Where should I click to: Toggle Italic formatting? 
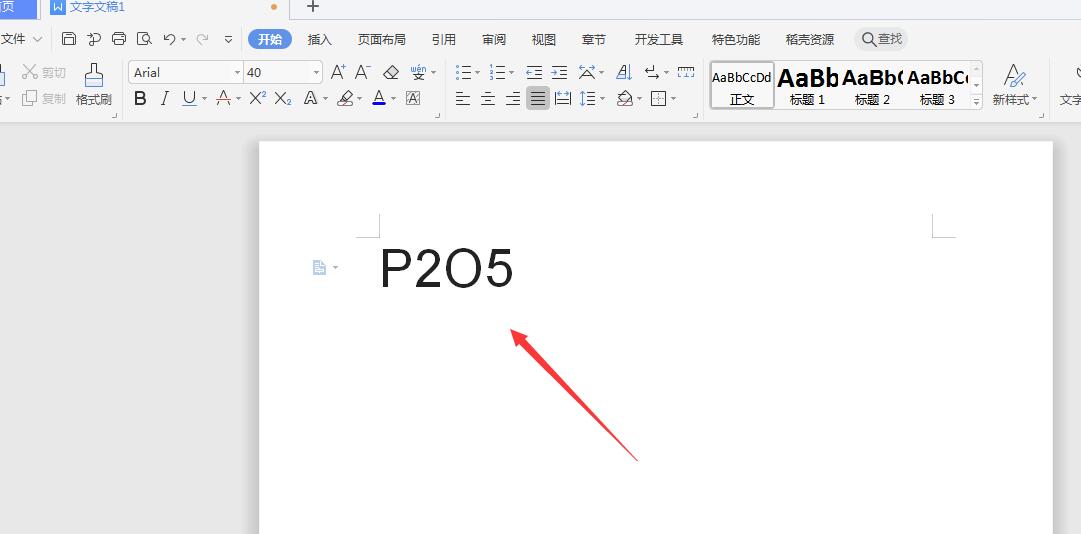(x=165, y=99)
